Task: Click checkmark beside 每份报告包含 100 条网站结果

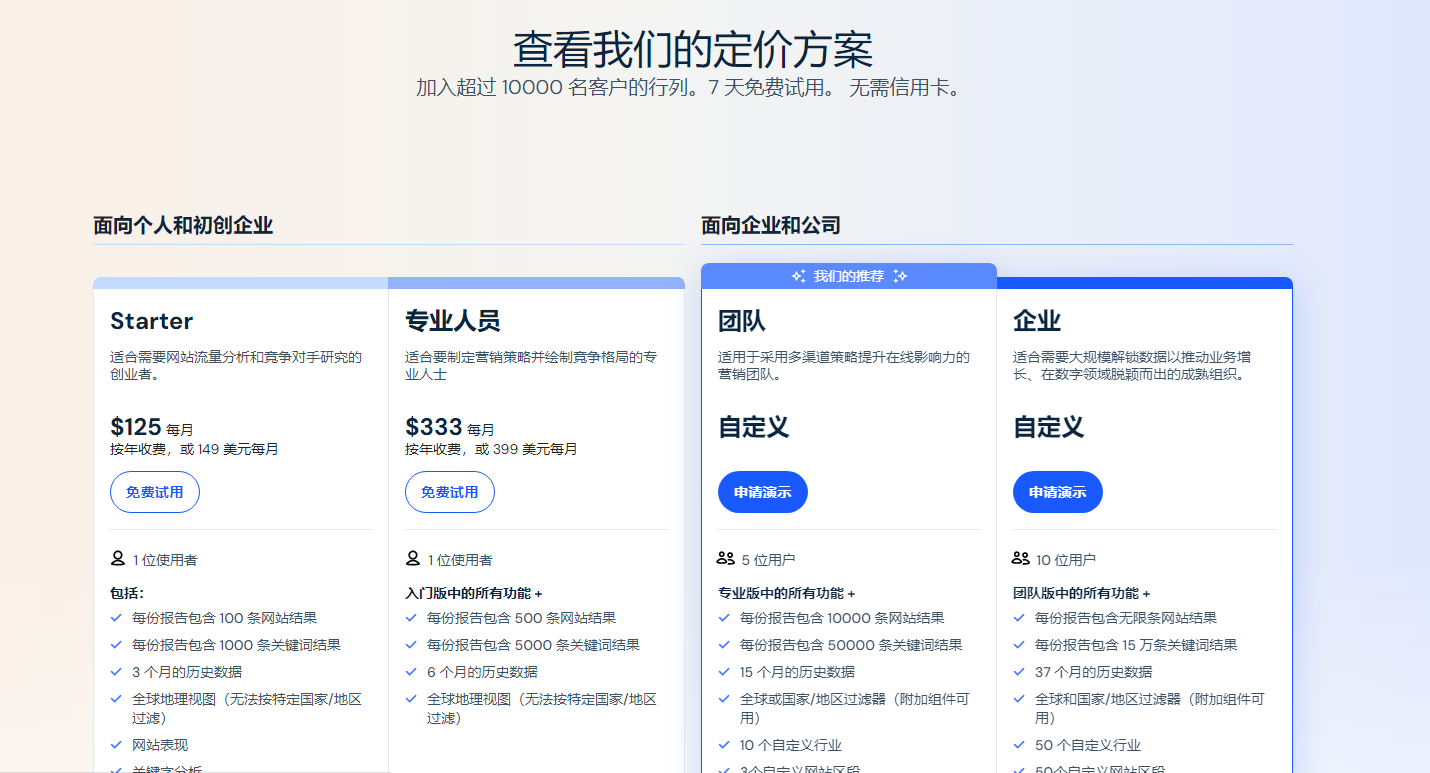Action: coord(117,618)
